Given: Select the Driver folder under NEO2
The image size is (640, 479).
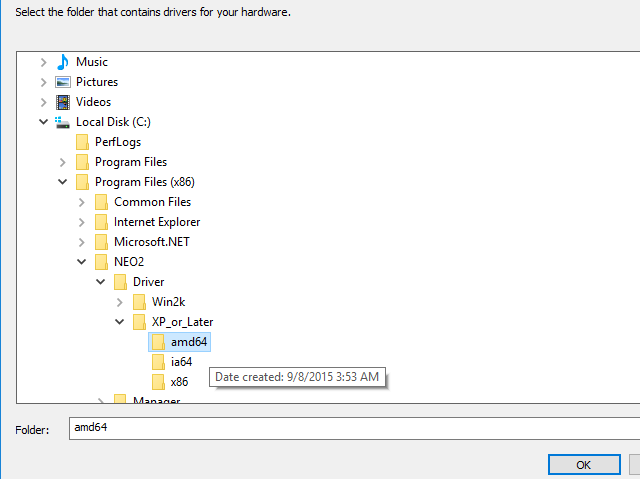Looking at the screenshot, I should [148, 282].
